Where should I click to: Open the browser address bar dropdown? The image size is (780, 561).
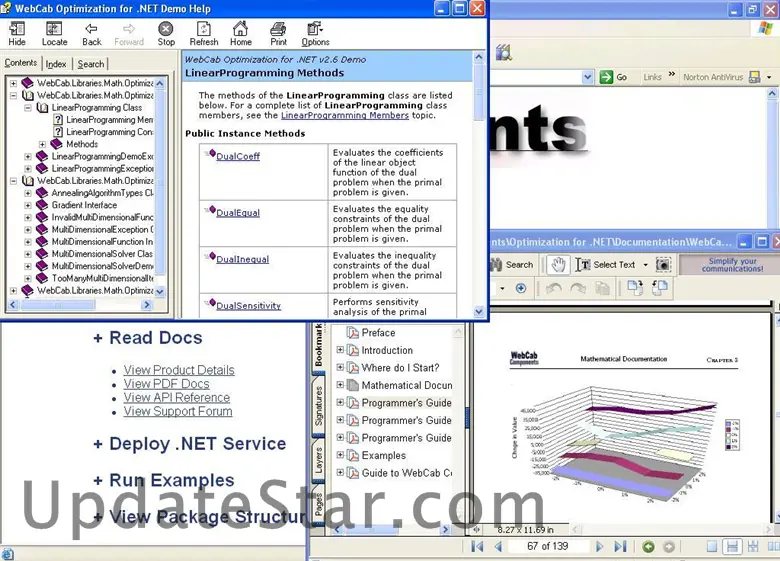(587, 77)
